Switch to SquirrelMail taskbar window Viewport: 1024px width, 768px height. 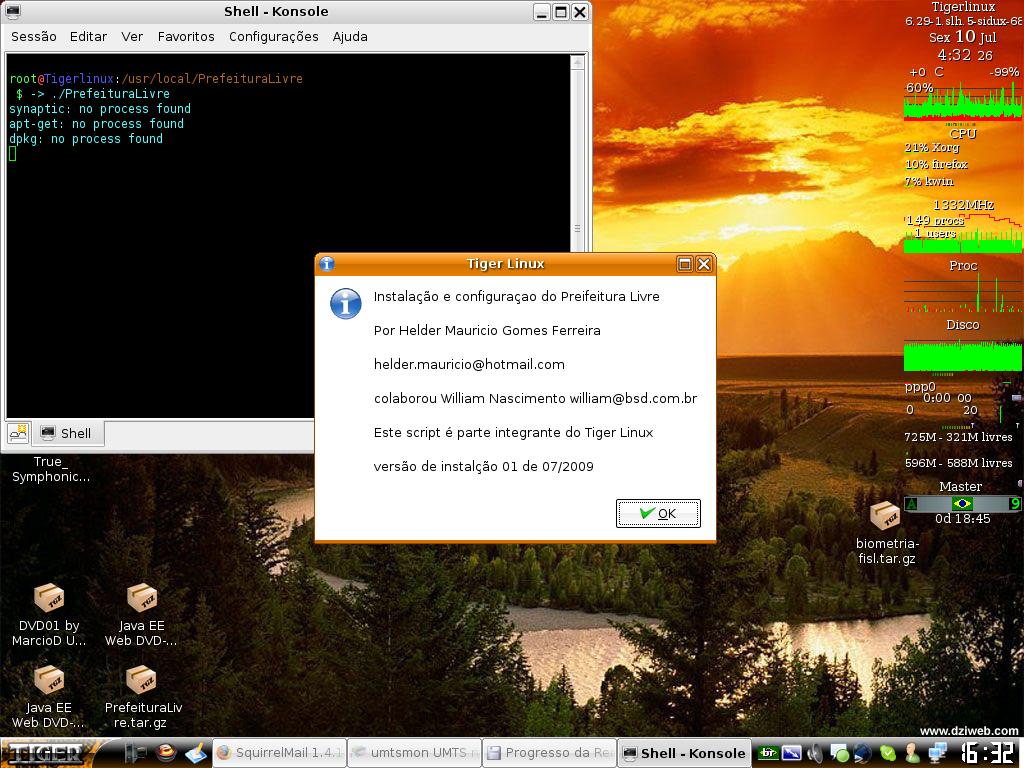coord(279,753)
